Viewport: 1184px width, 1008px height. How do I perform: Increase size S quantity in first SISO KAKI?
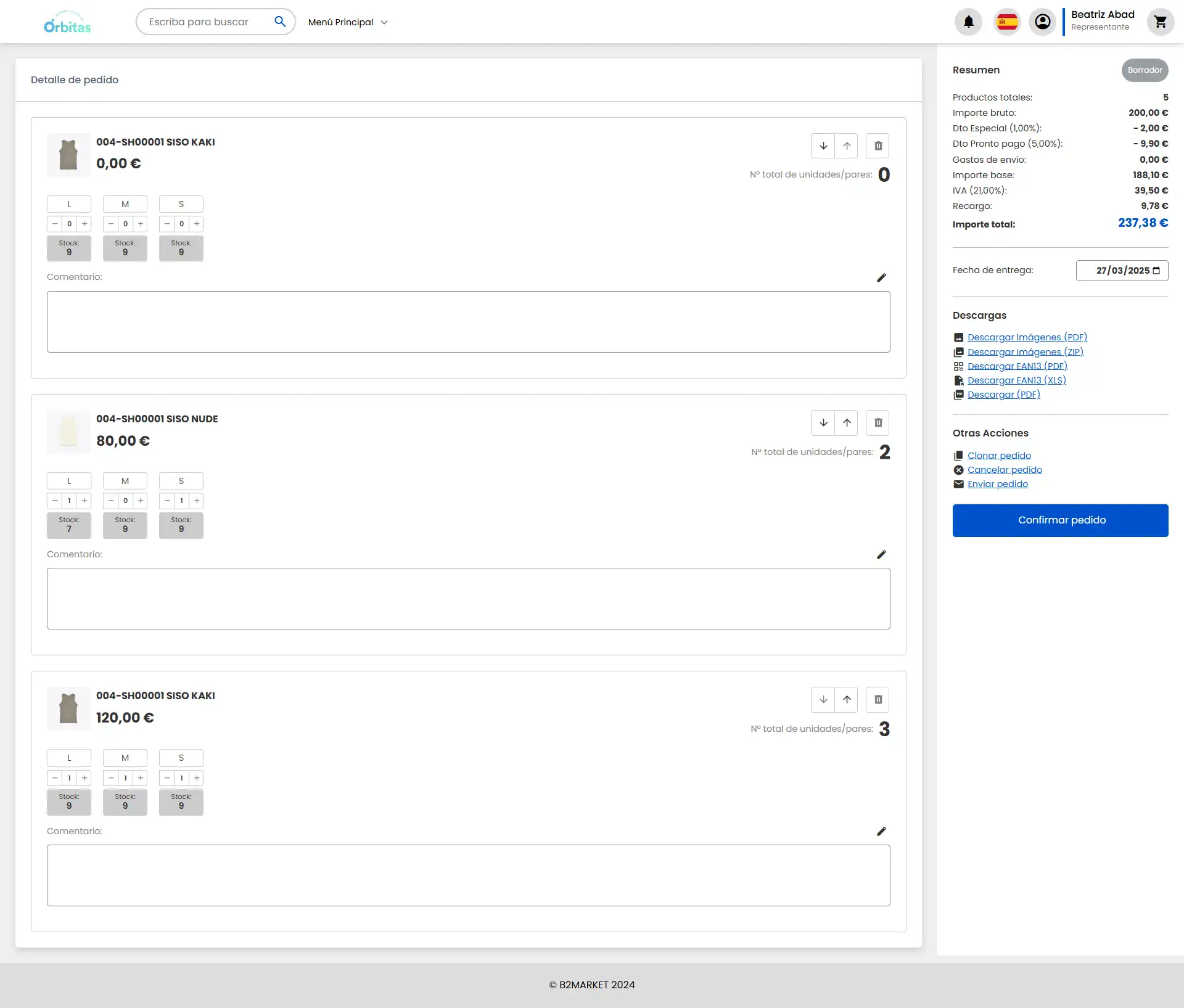(197, 224)
